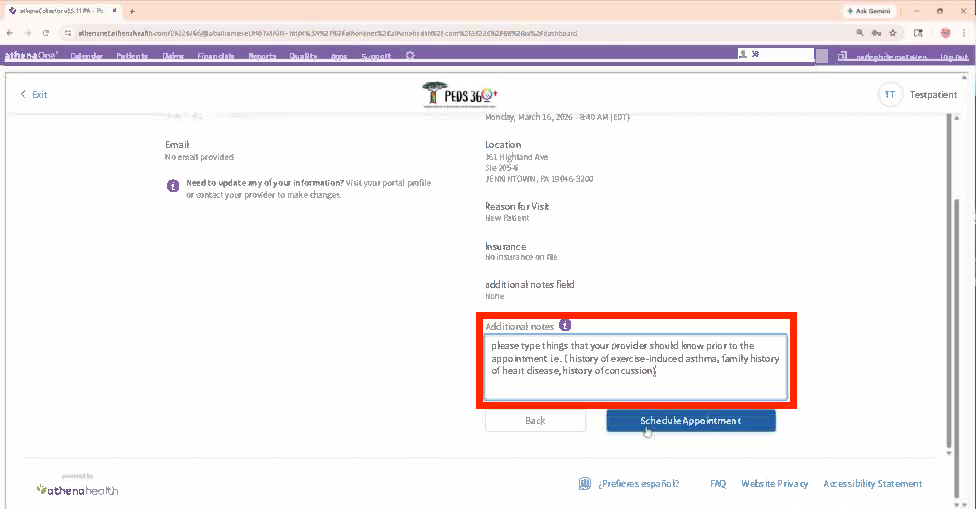This screenshot has width=976, height=509.
Task: Click the 'New Patient' reason text
Action: (507, 218)
